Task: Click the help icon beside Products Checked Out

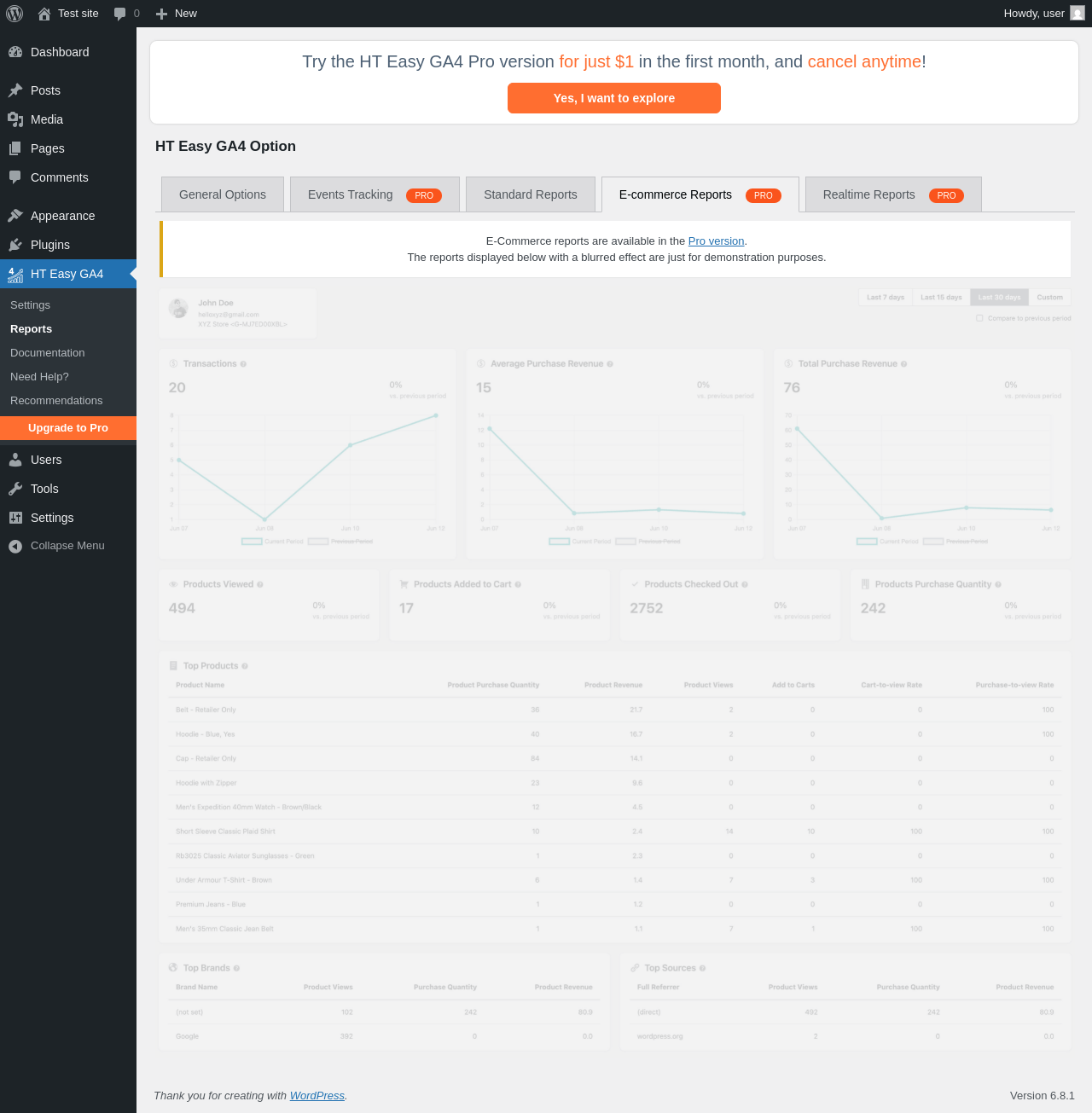Action: [x=745, y=585]
